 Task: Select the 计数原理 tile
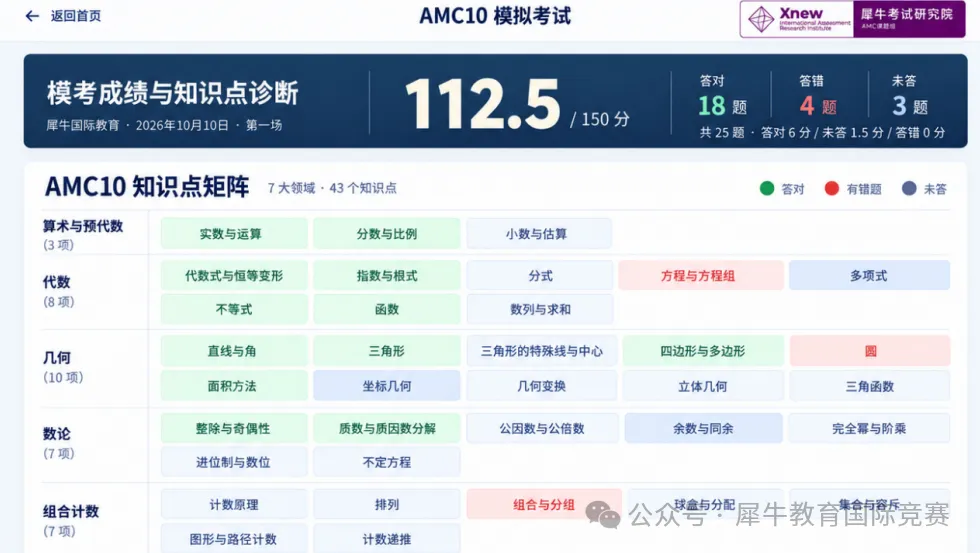click(234, 504)
